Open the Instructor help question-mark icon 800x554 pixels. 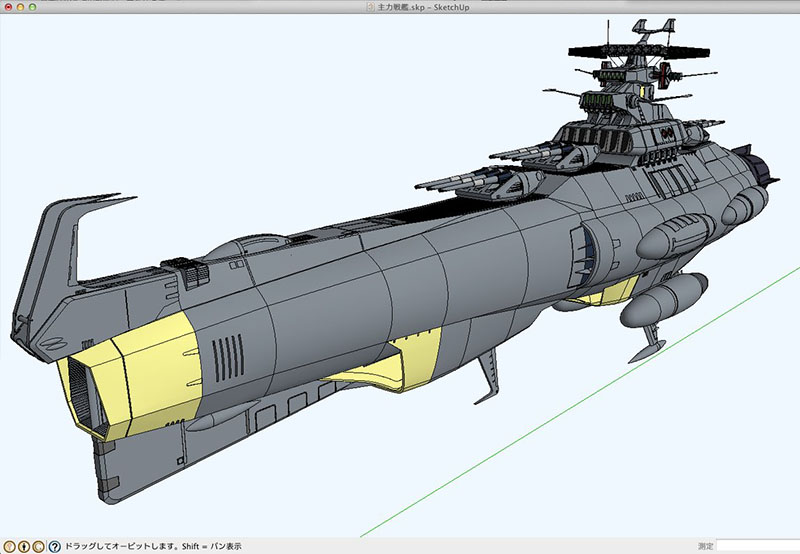click(x=55, y=546)
